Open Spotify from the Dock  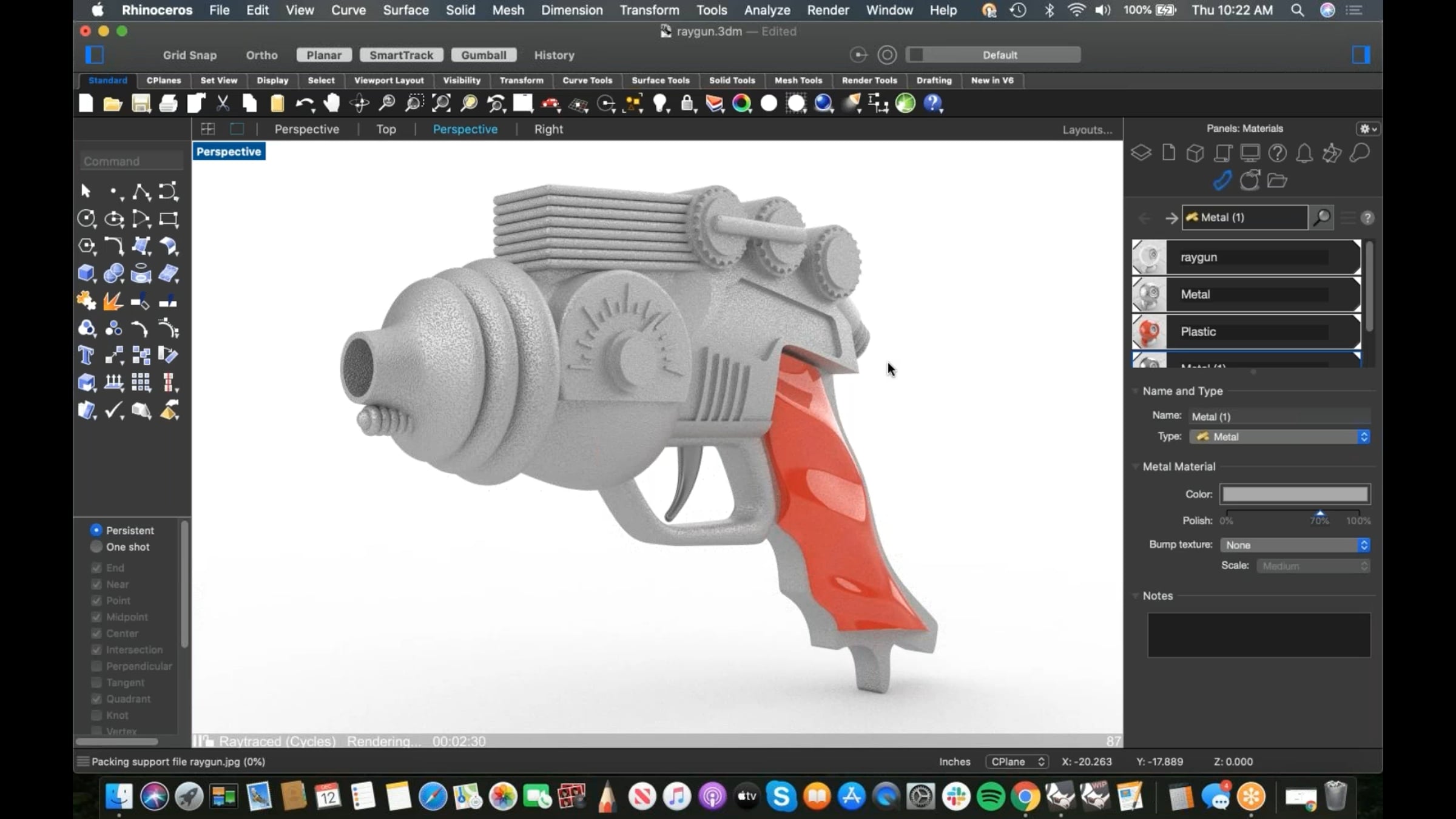[x=991, y=797]
